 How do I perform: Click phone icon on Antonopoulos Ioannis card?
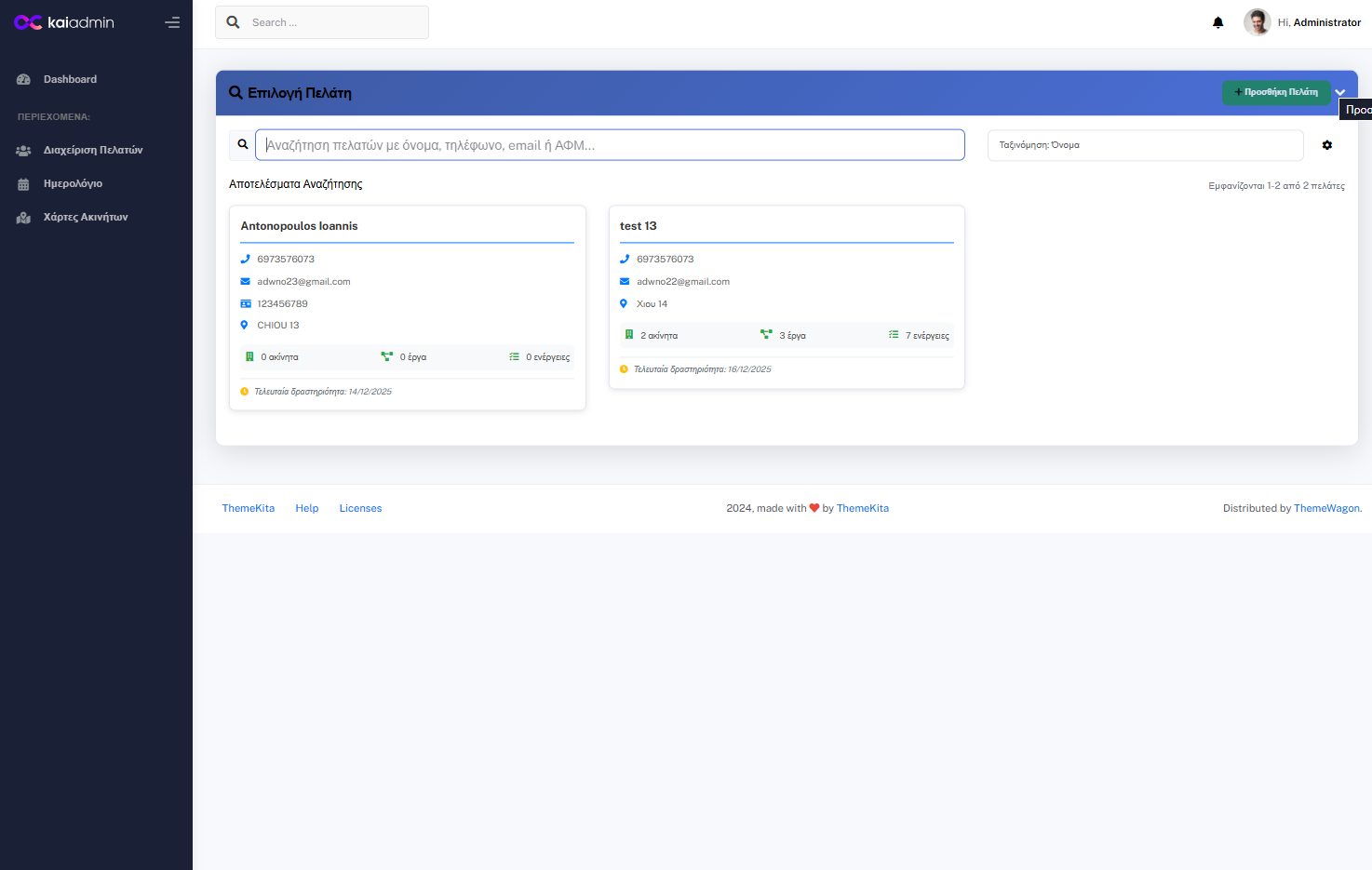click(246, 260)
